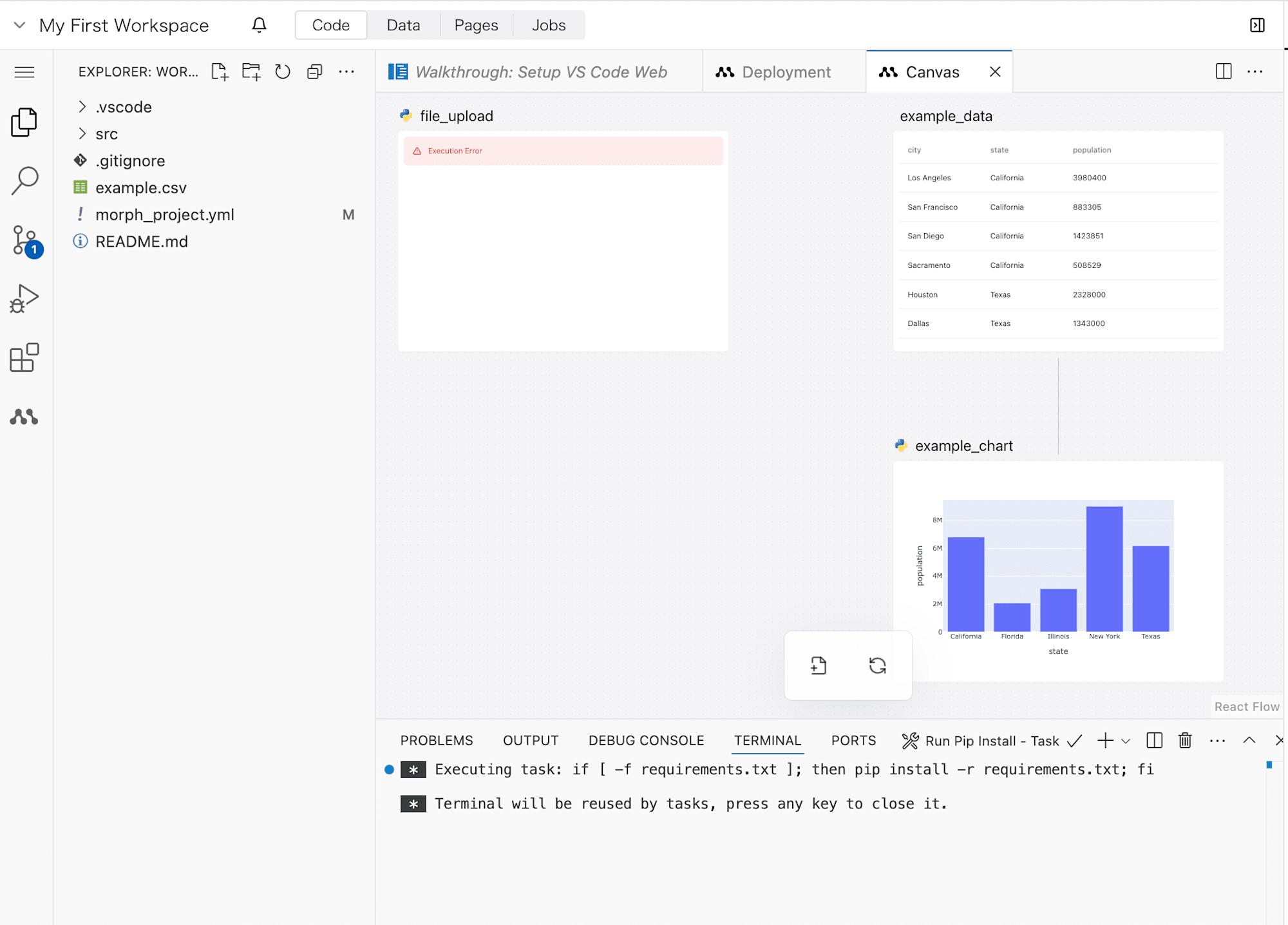Viewport: 1288px width, 925px height.
Task: Click the notifications bell icon
Action: (259, 25)
